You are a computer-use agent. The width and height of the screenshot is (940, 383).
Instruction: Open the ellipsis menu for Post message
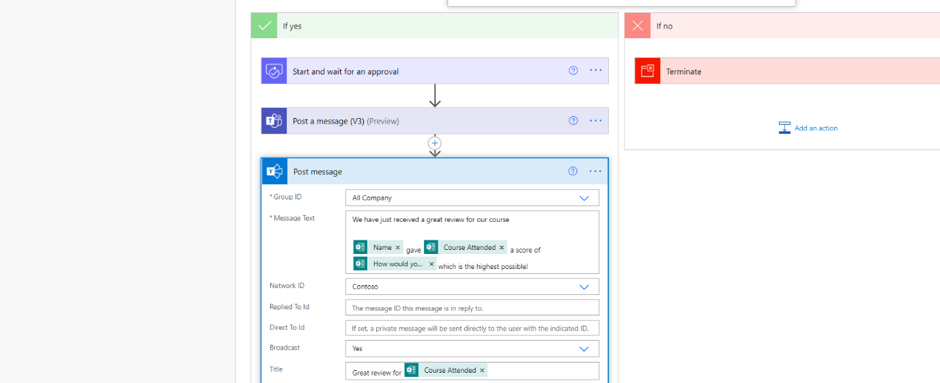coord(595,171)
